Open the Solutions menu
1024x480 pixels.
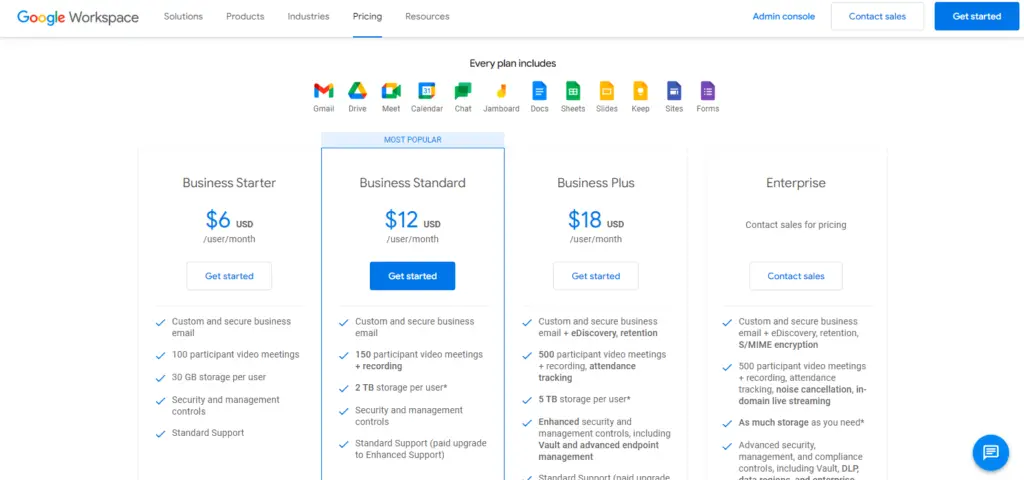click(x=183, y=16)
